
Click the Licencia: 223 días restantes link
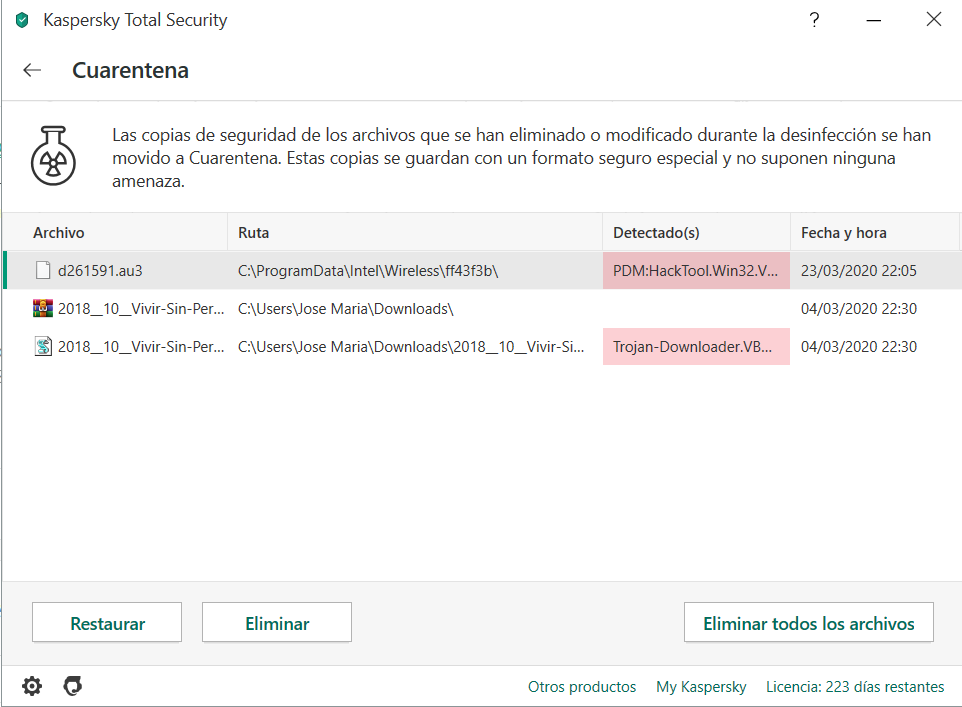click(855, 687)
